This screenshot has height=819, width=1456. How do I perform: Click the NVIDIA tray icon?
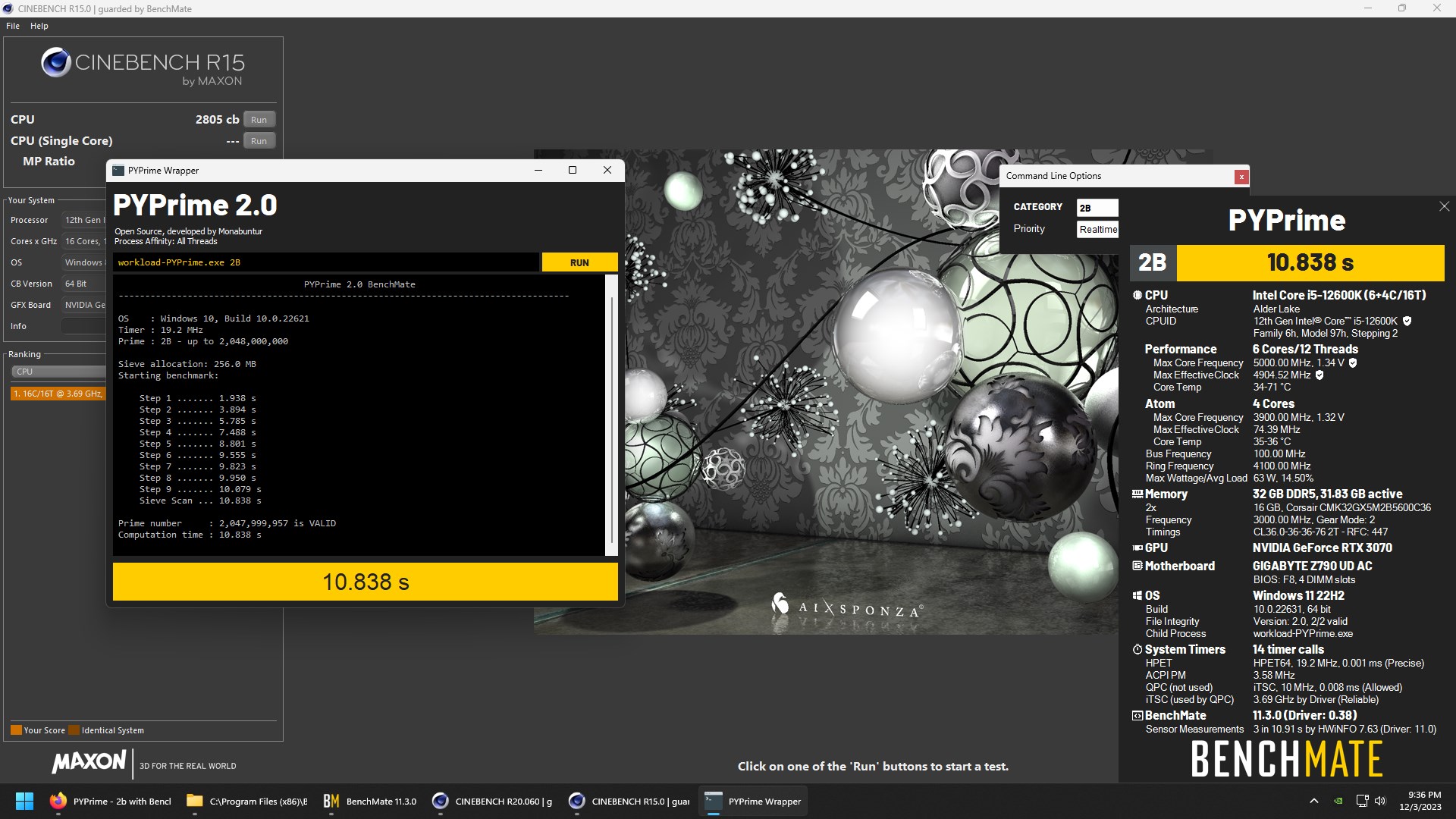point(1339,801)
